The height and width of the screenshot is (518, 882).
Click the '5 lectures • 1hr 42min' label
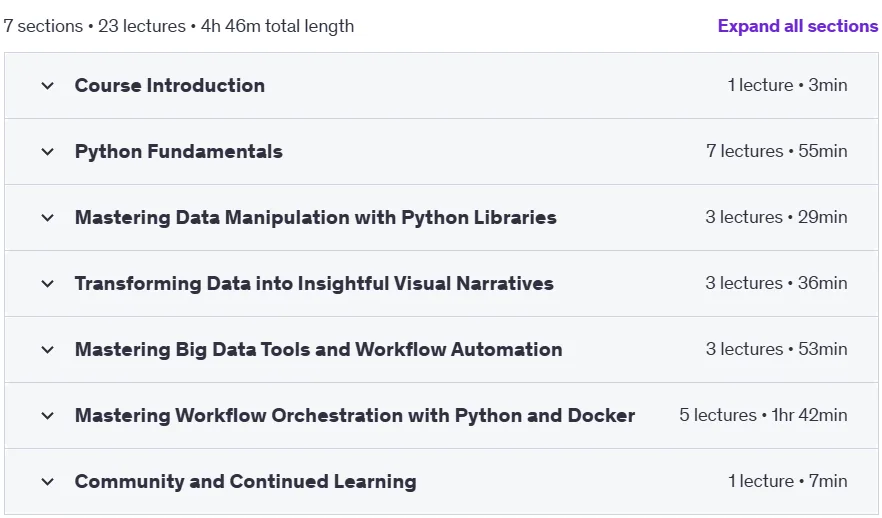tap(763, 415)
